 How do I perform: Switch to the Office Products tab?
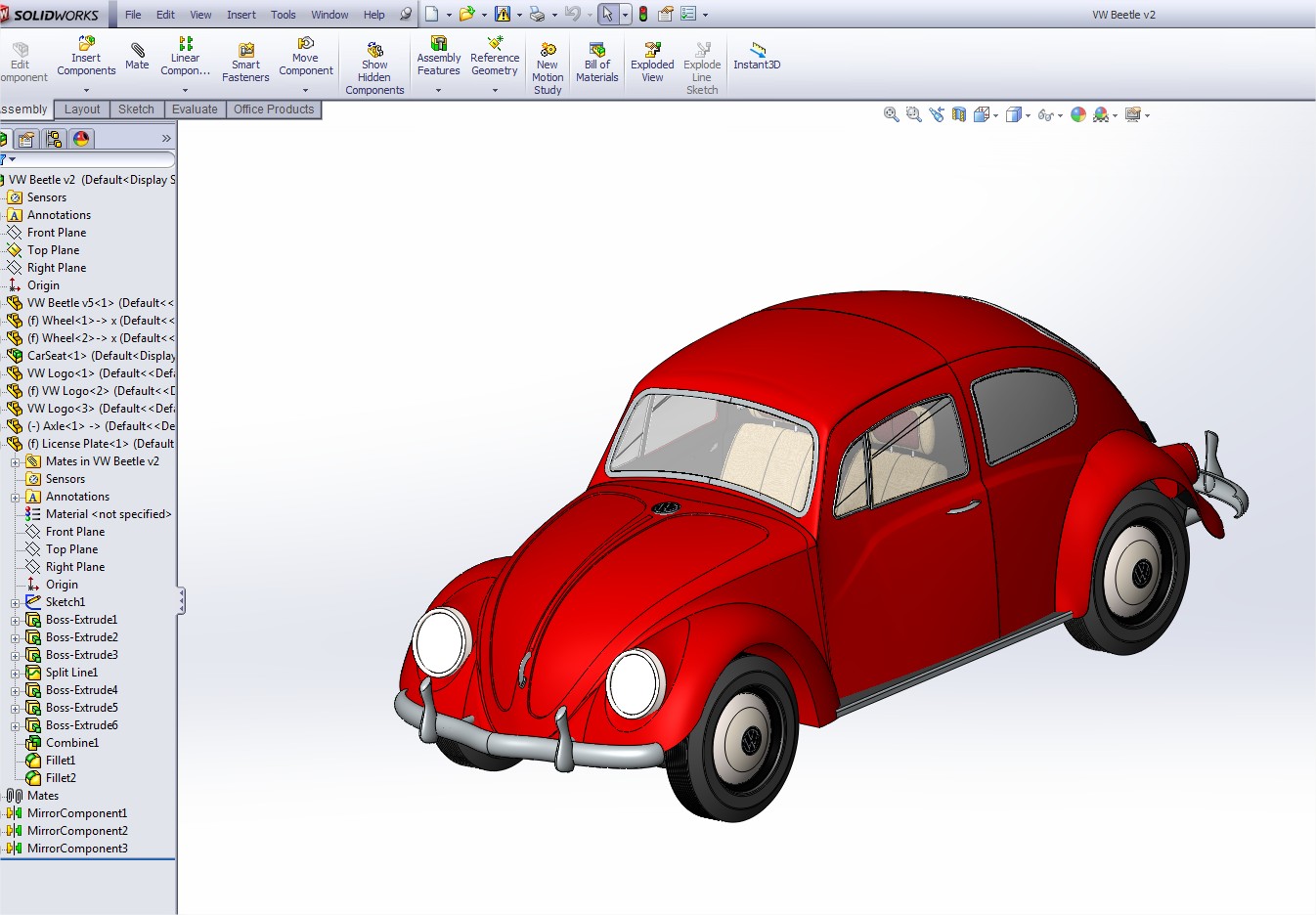point(274,109)
